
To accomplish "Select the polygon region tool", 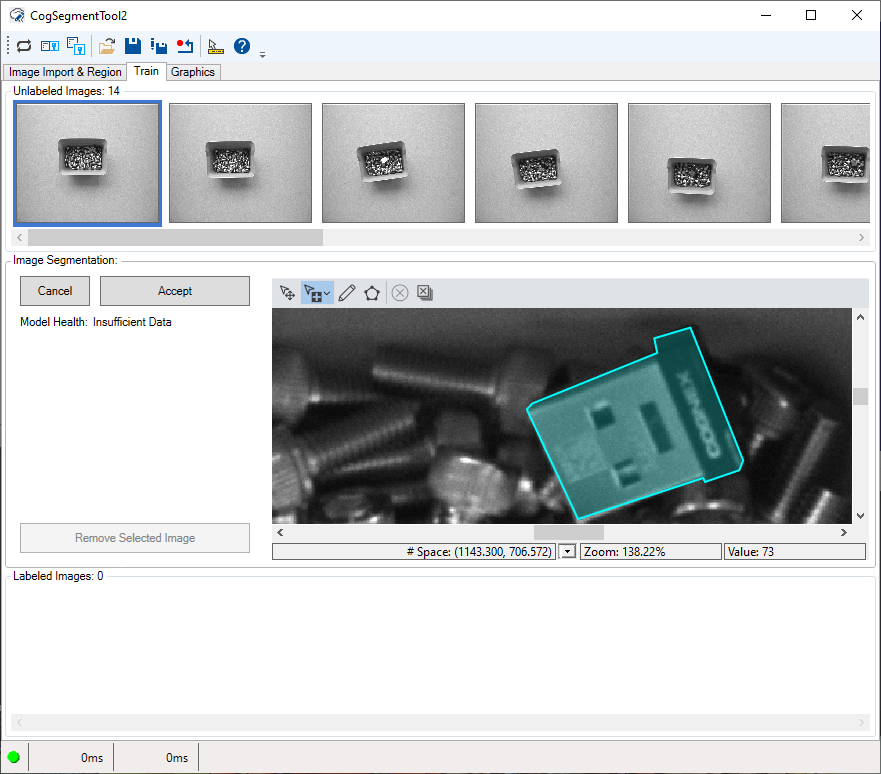I will click(372, 292).
